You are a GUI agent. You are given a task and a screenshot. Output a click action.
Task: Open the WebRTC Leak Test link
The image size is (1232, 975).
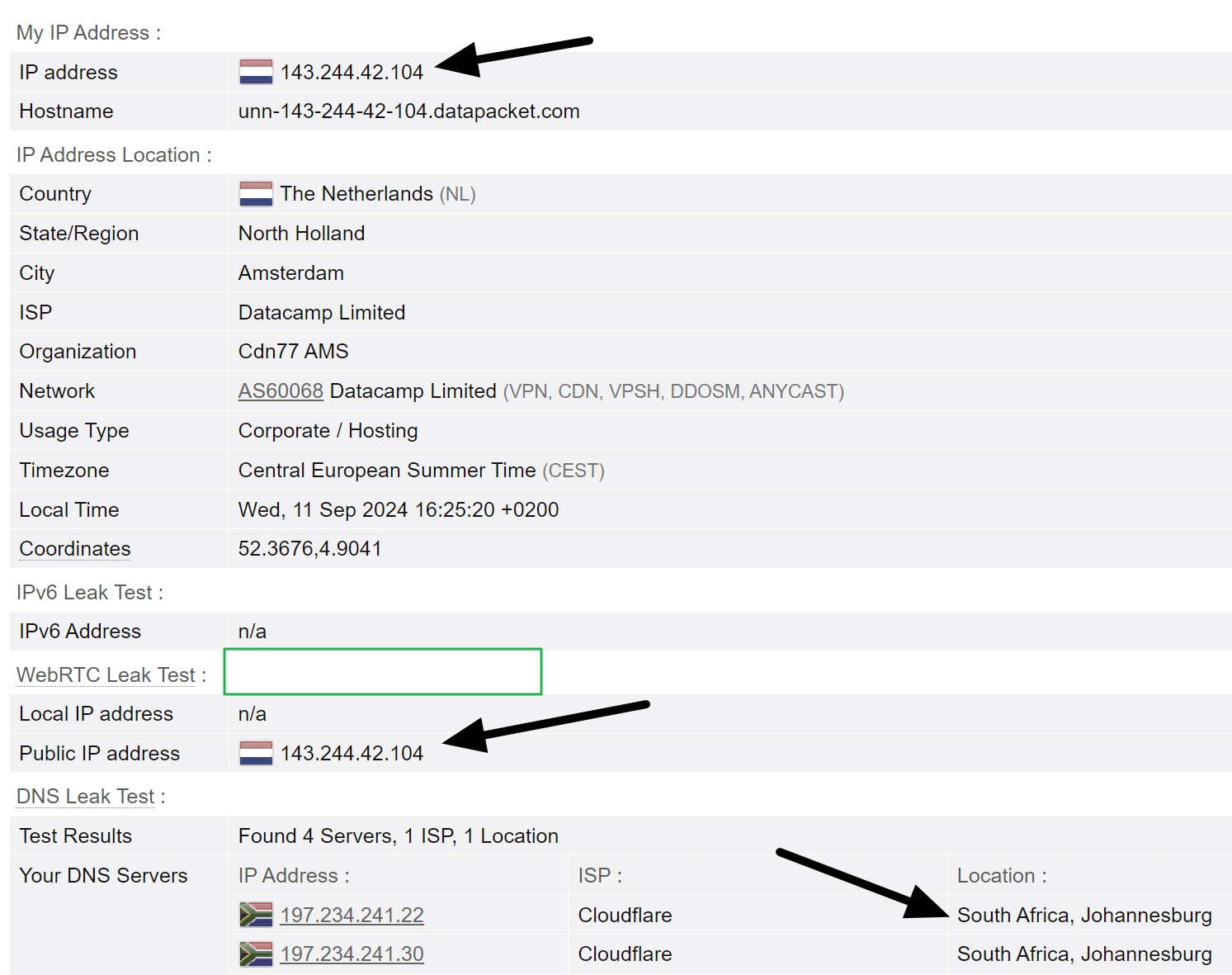105,674
